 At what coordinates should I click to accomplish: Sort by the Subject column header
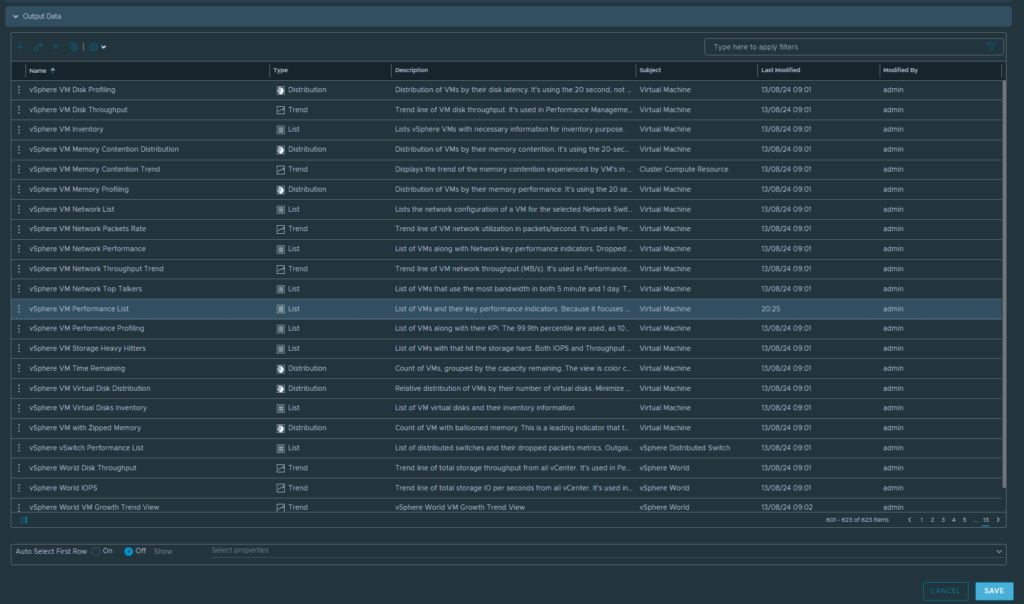pyautogui.click(x=650, y=71)
